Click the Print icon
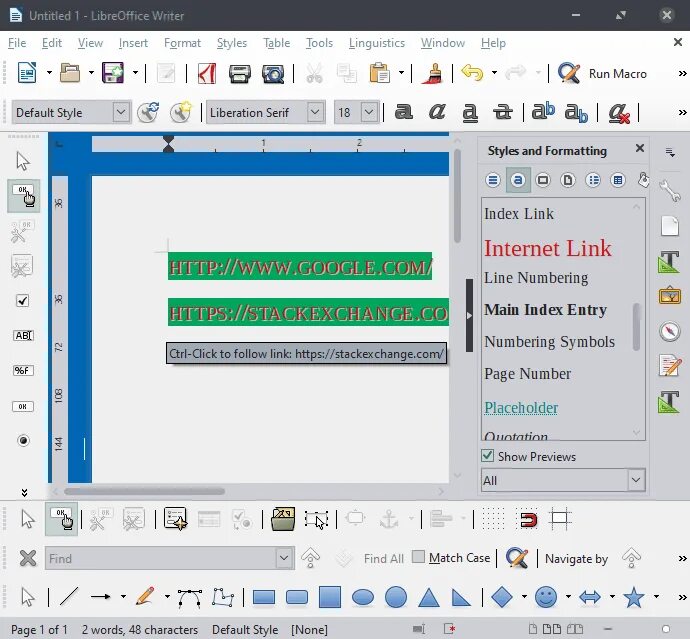This screenshot has height=639, width=690. click(x=240, y=73)
